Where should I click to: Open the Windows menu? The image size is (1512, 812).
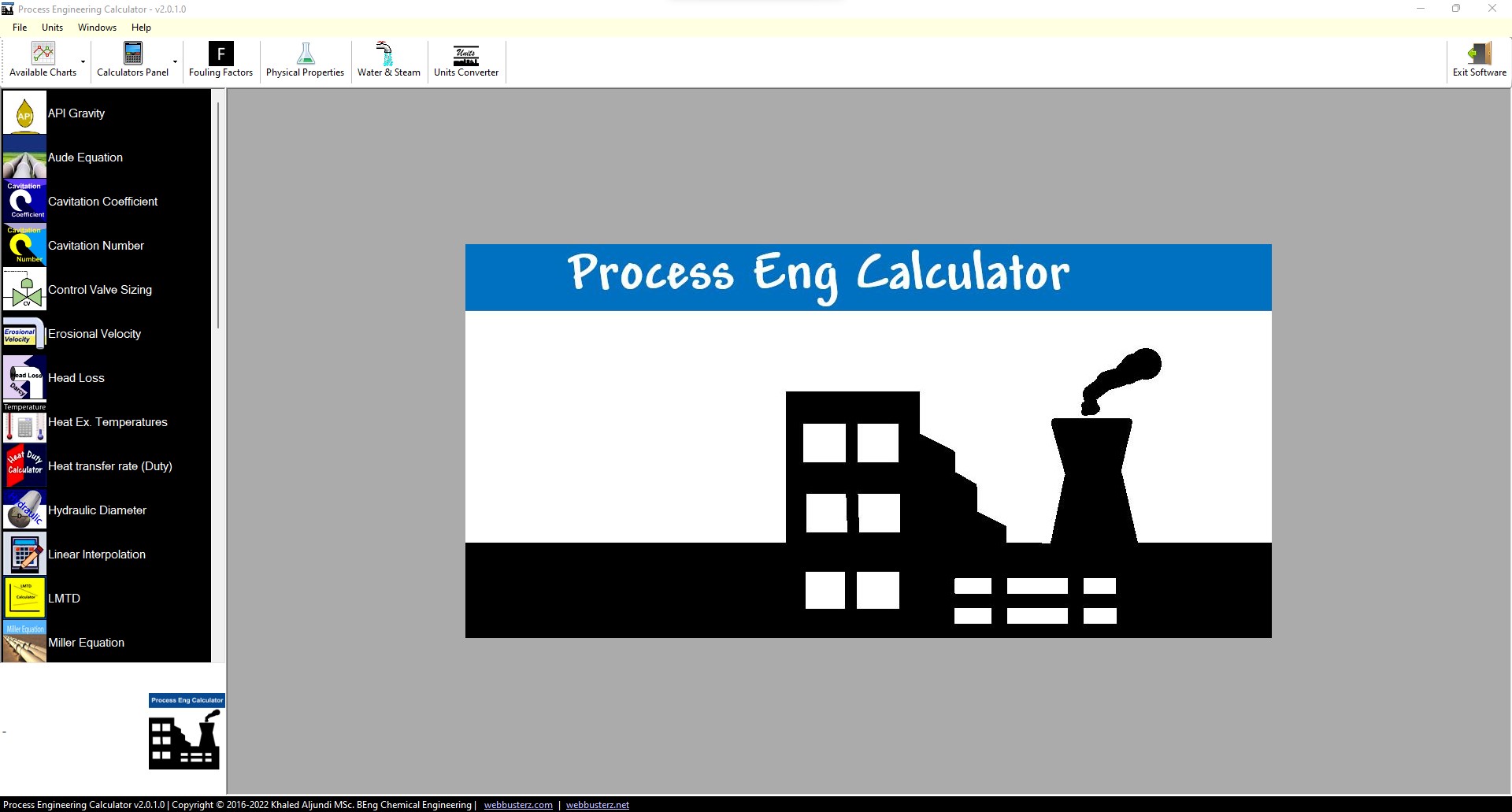(97, 27)
